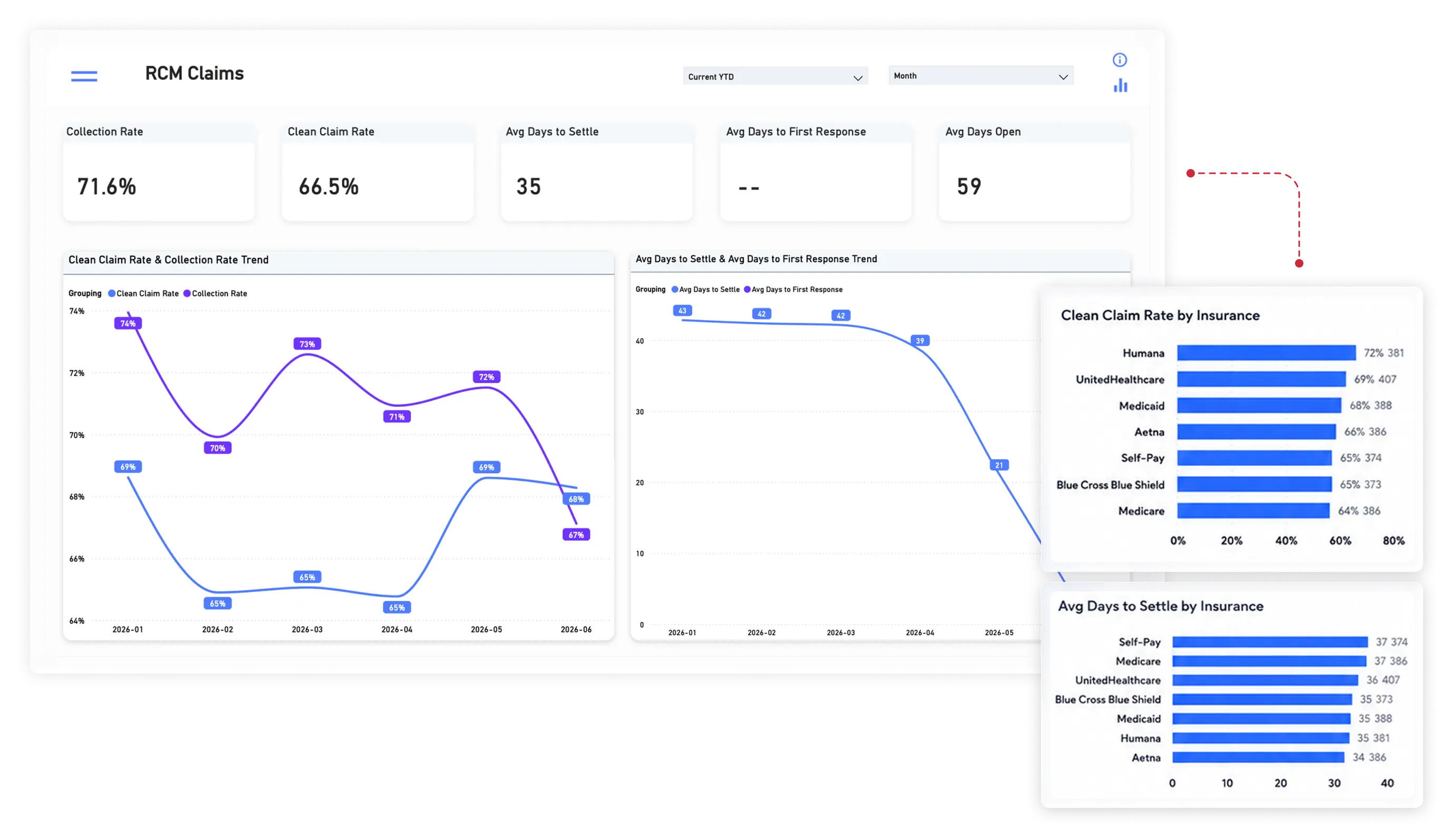The image size is (1452, 840).
Task: Click Avg Days to Settle trend chart title
Action: click(756, 259)
